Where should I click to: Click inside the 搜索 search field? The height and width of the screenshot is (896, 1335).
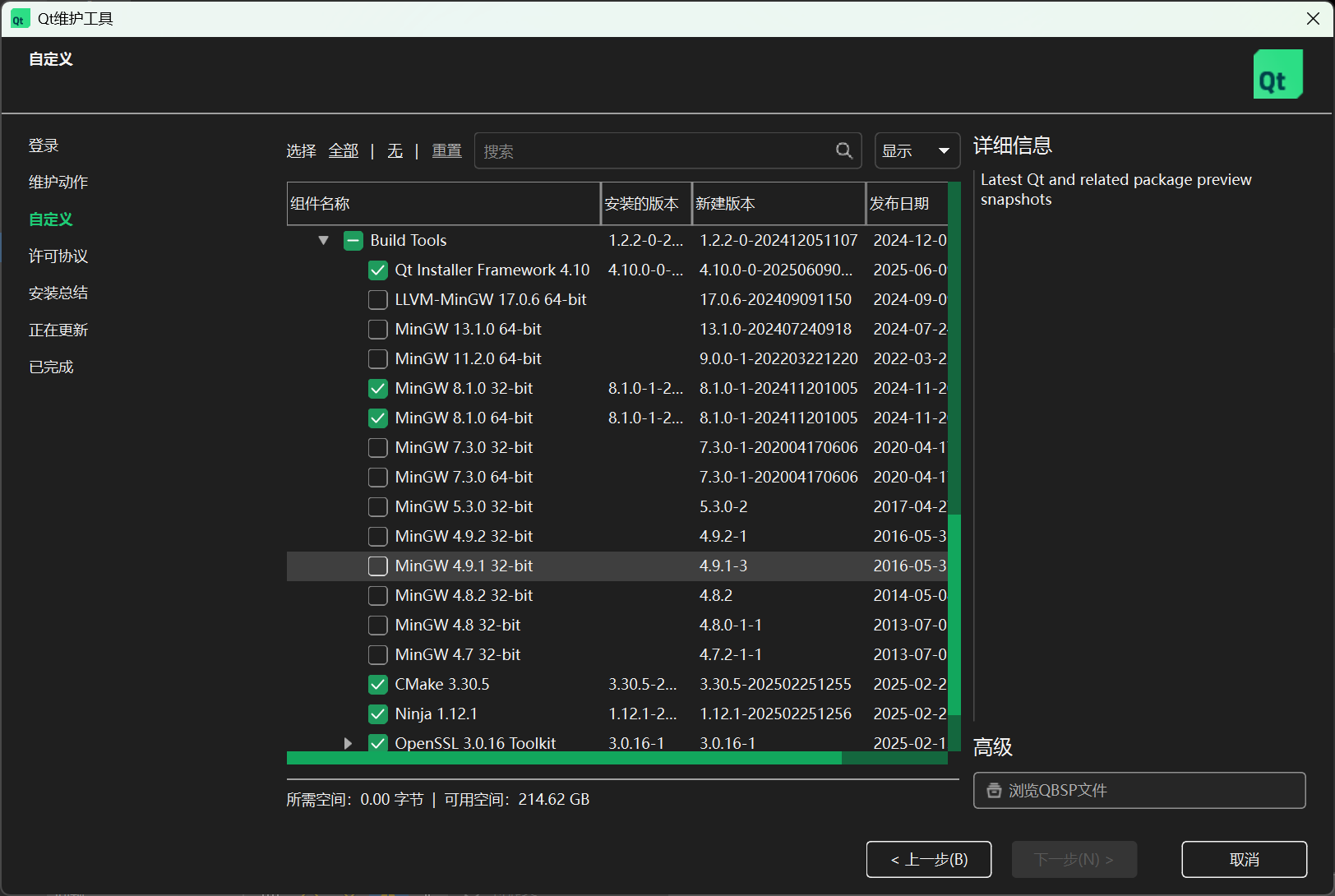coord(658,150)
